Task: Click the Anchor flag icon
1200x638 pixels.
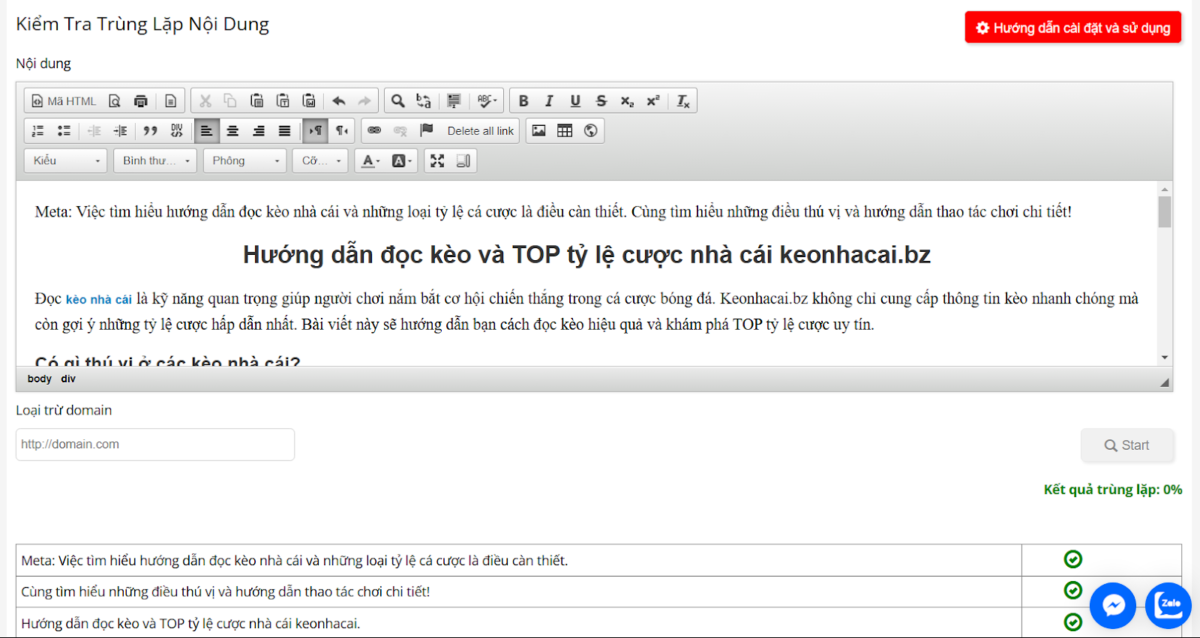Action: (427, 131)
